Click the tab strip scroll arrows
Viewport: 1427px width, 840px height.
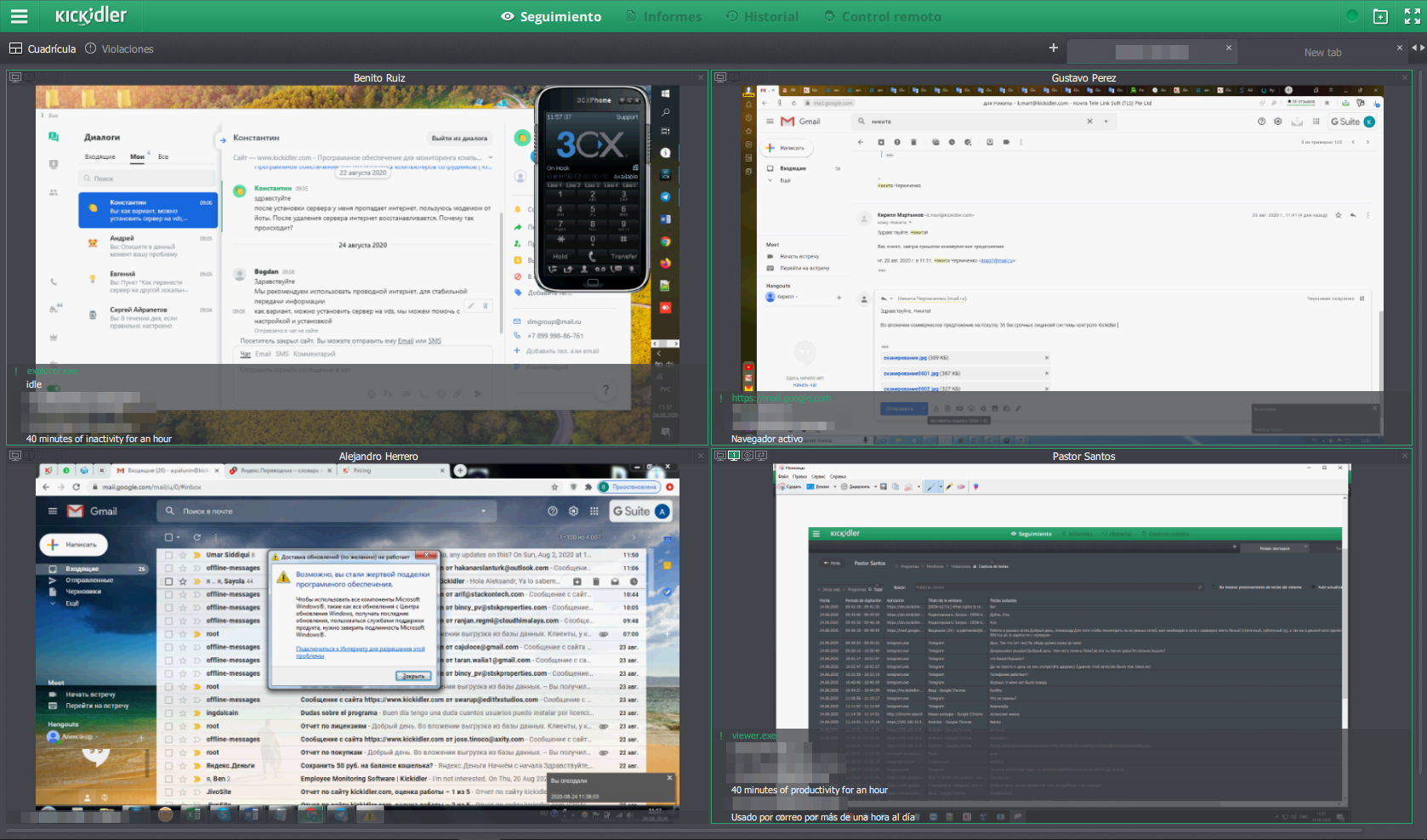tap(1418, 48)
